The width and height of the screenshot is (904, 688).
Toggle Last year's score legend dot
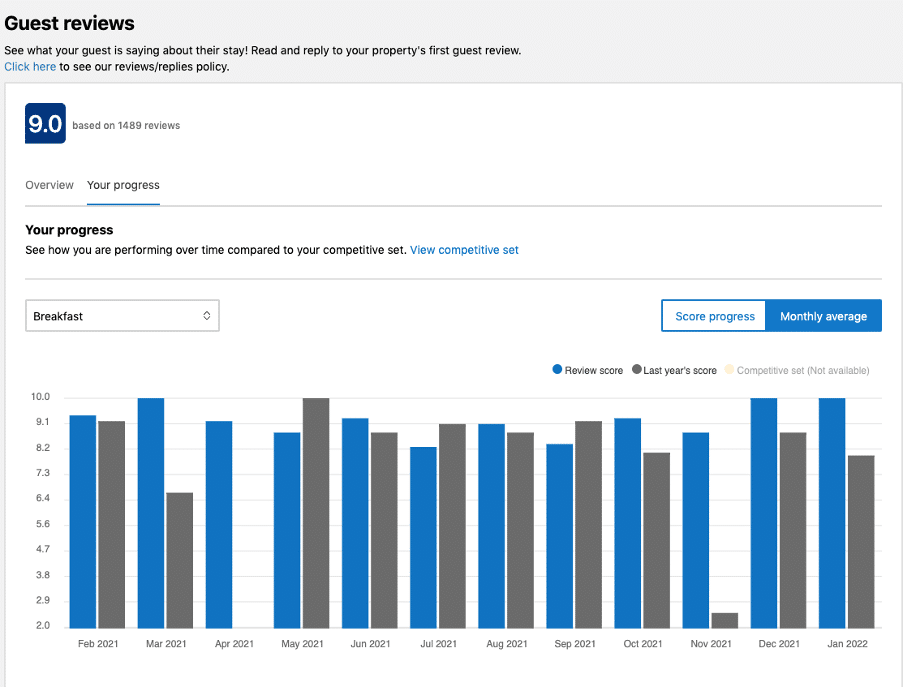[636, 370]
